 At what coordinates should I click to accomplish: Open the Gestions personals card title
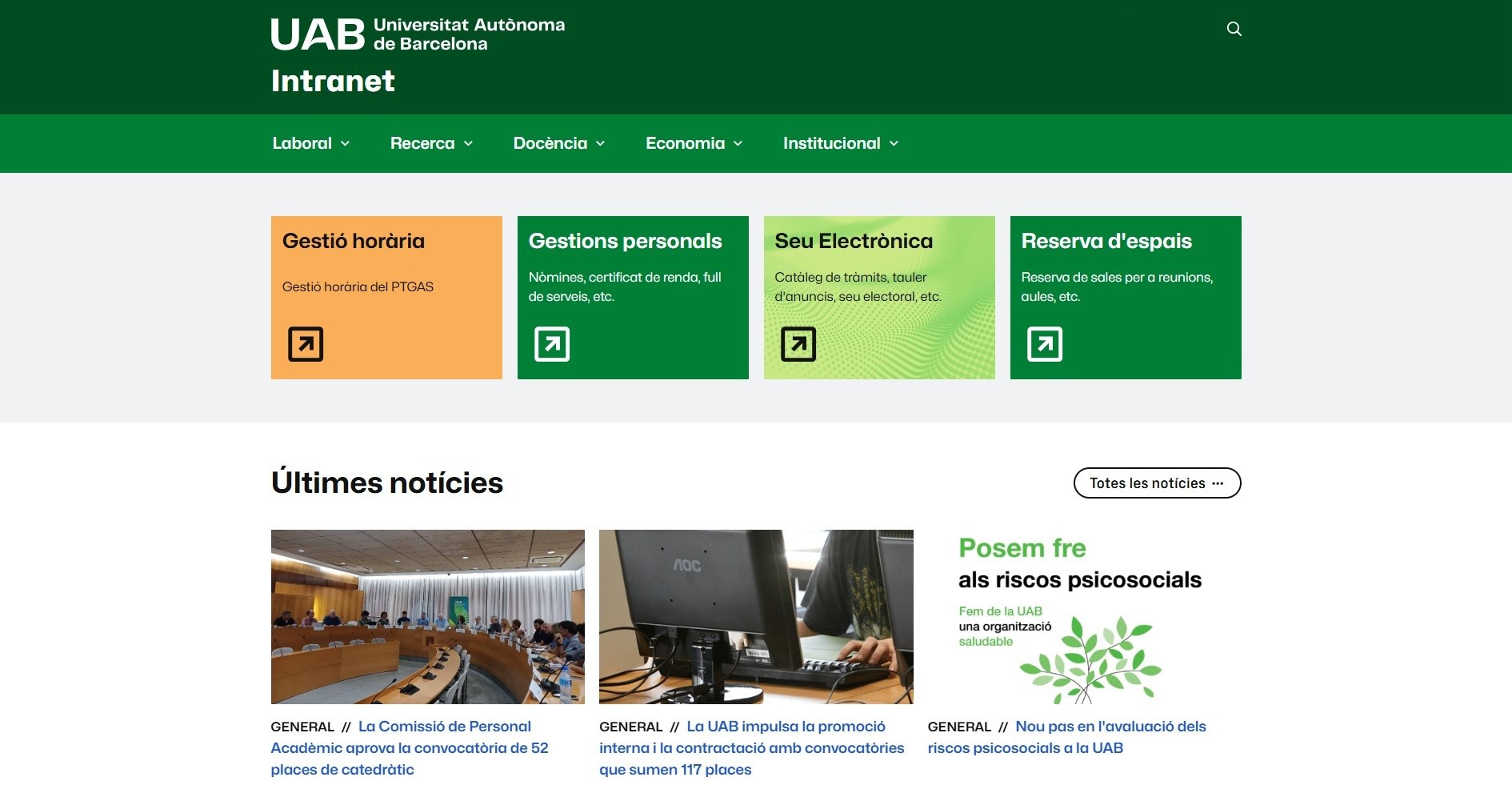coord(625,241)
